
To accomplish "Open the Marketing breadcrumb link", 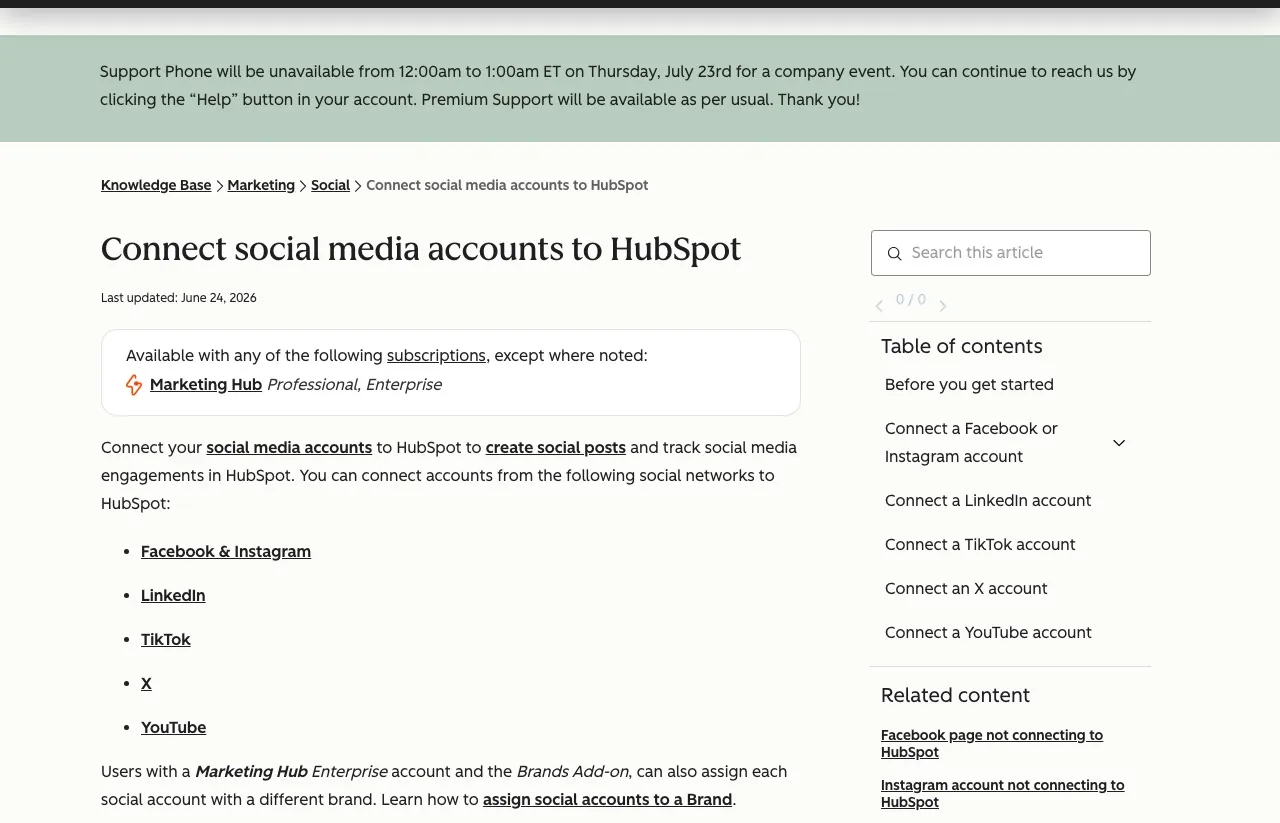I will 261,185.
